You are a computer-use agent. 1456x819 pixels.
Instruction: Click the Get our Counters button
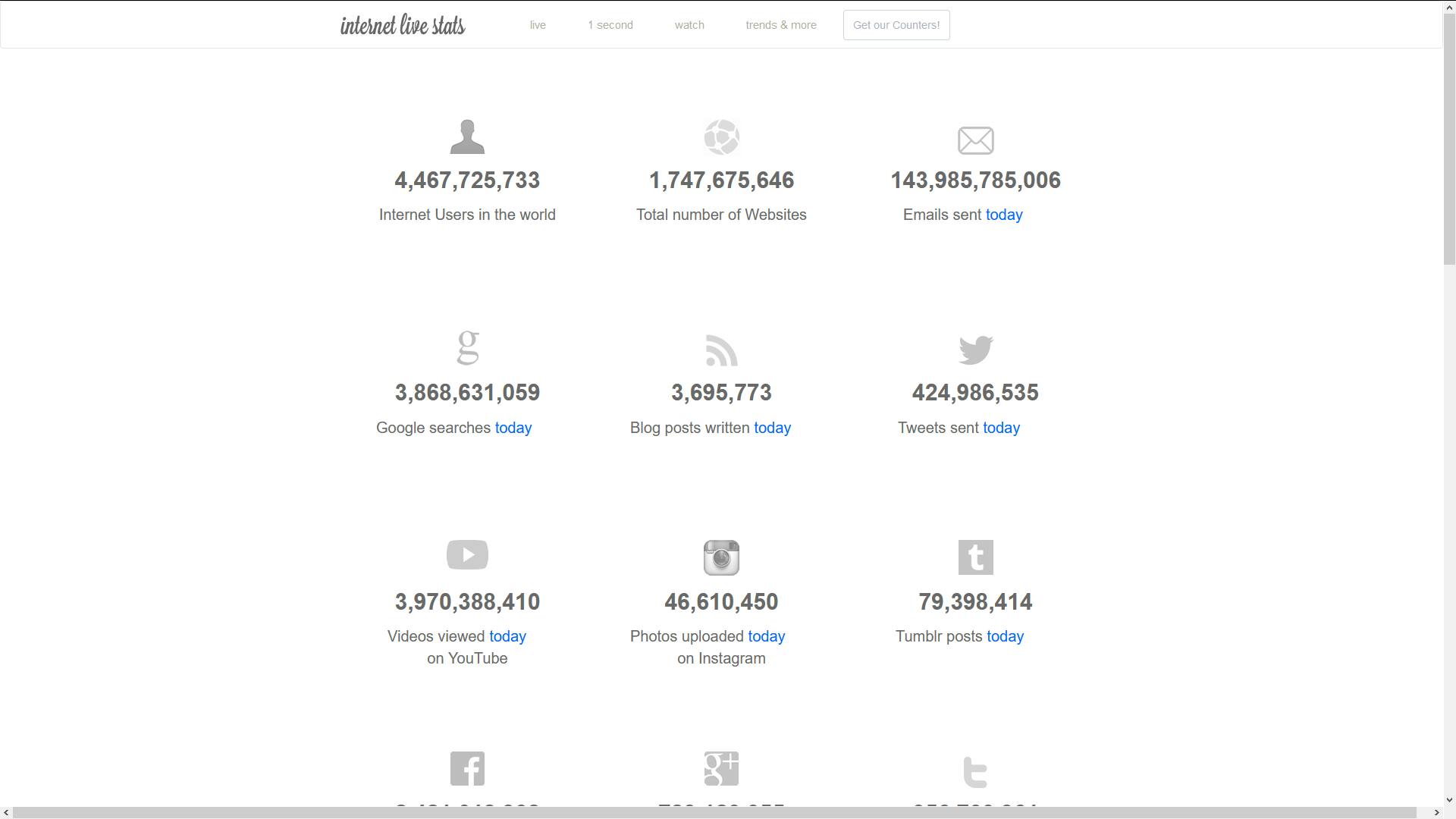click(896, 24)
